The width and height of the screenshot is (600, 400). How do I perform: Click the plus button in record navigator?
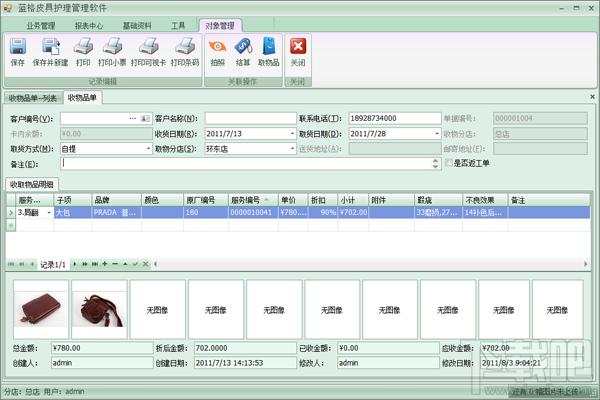click(x=105, y=264)
